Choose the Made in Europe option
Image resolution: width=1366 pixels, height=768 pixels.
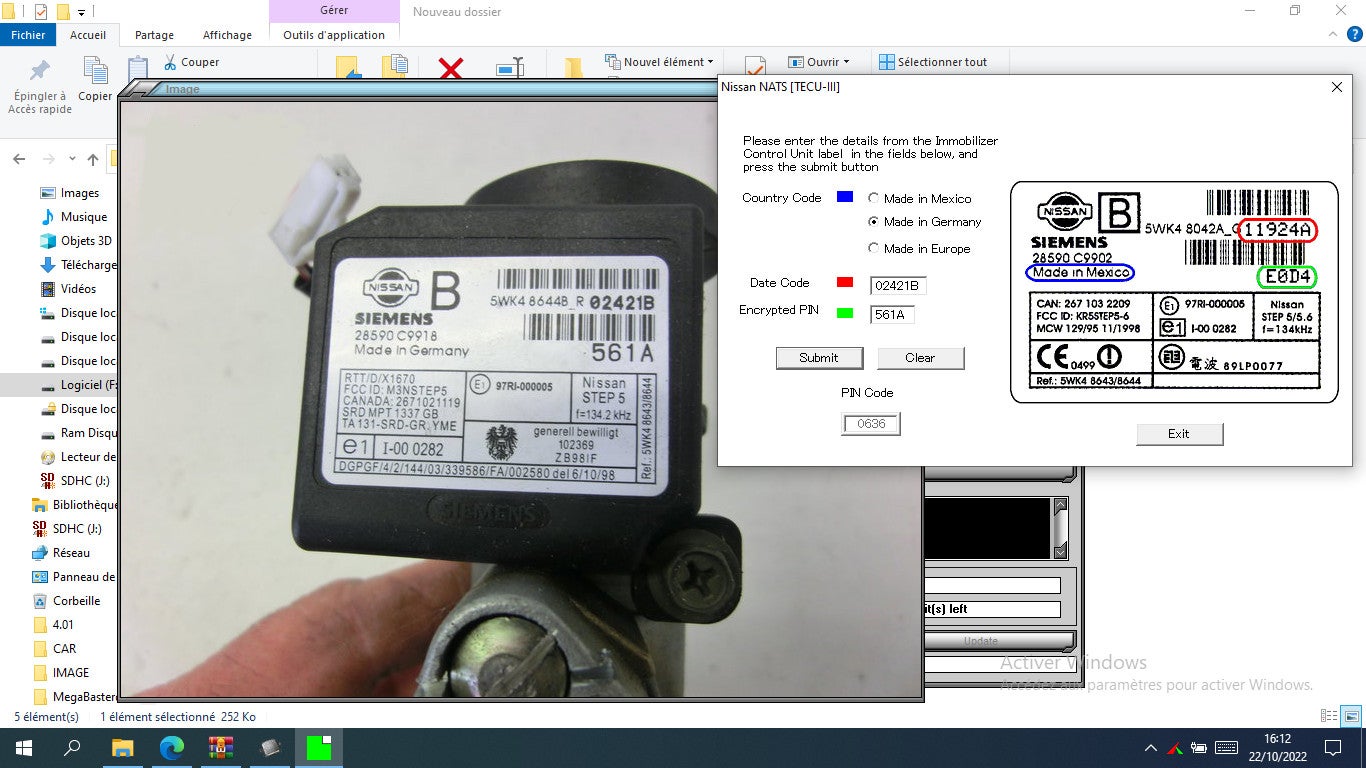click(873, 248)
